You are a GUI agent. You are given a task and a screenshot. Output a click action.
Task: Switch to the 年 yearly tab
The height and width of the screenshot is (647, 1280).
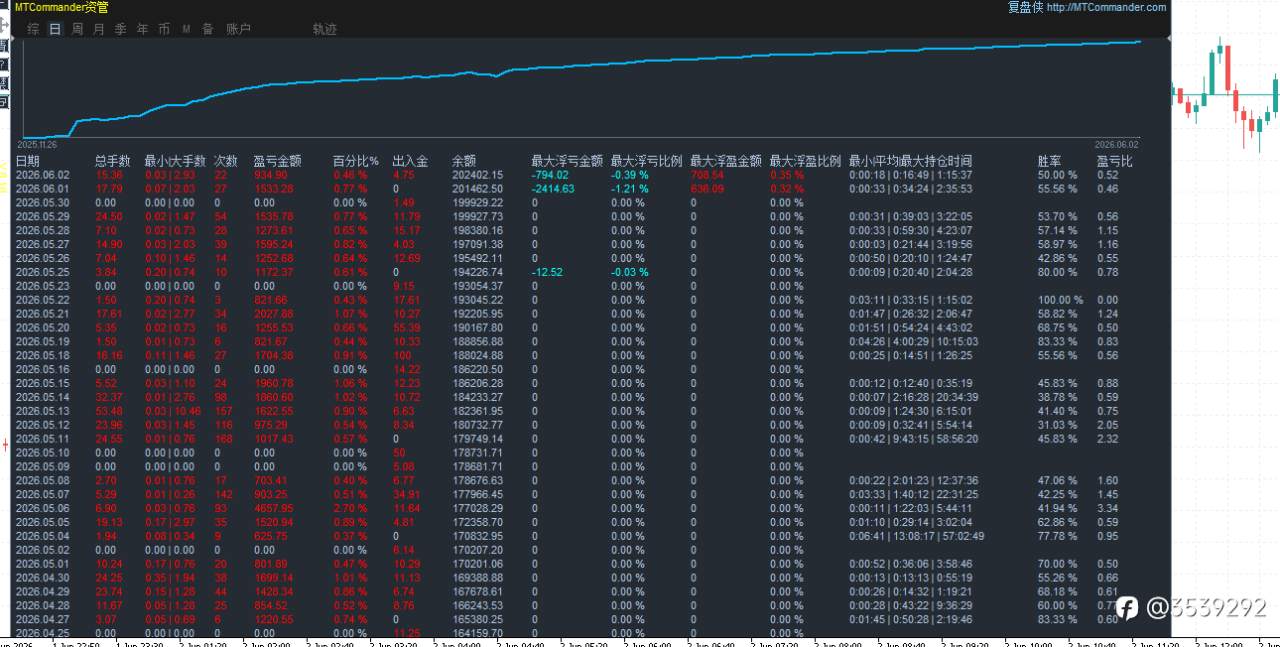(x=142, y=29)
